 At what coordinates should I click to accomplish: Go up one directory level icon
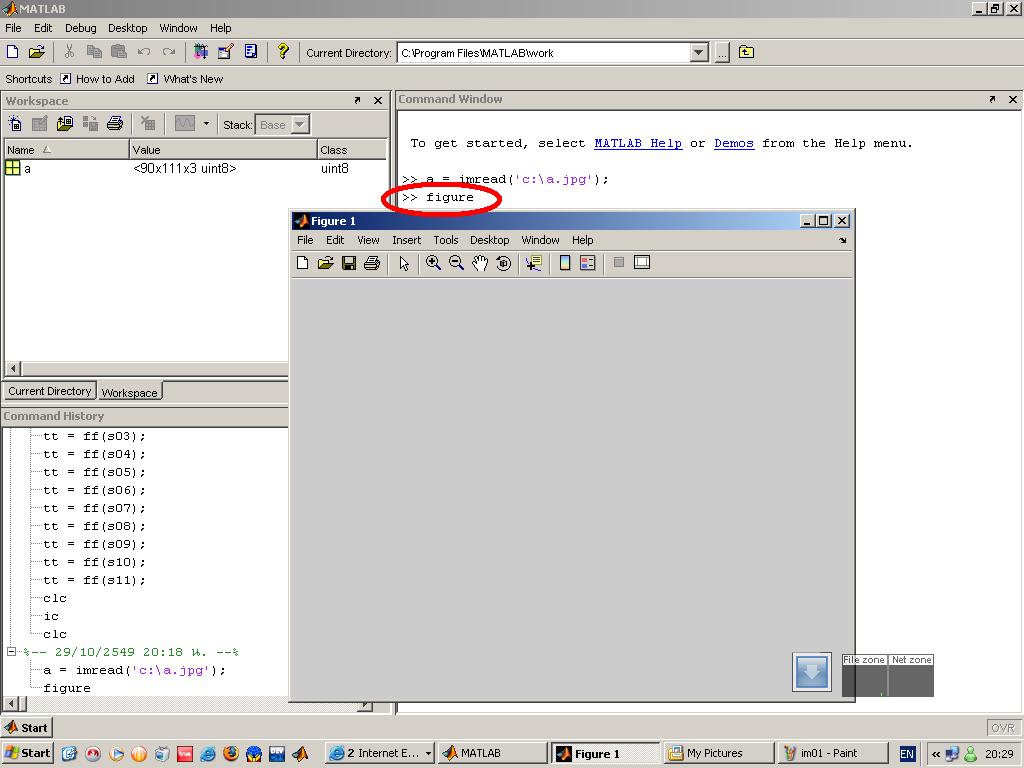click(746, 52)
